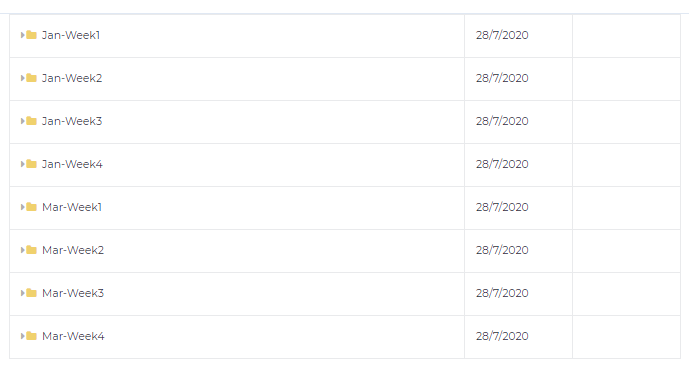This screenshot has width=689, height=368.
Task: Click the Jan-Week4 folder icon
Action: click(x=31, y=164)
